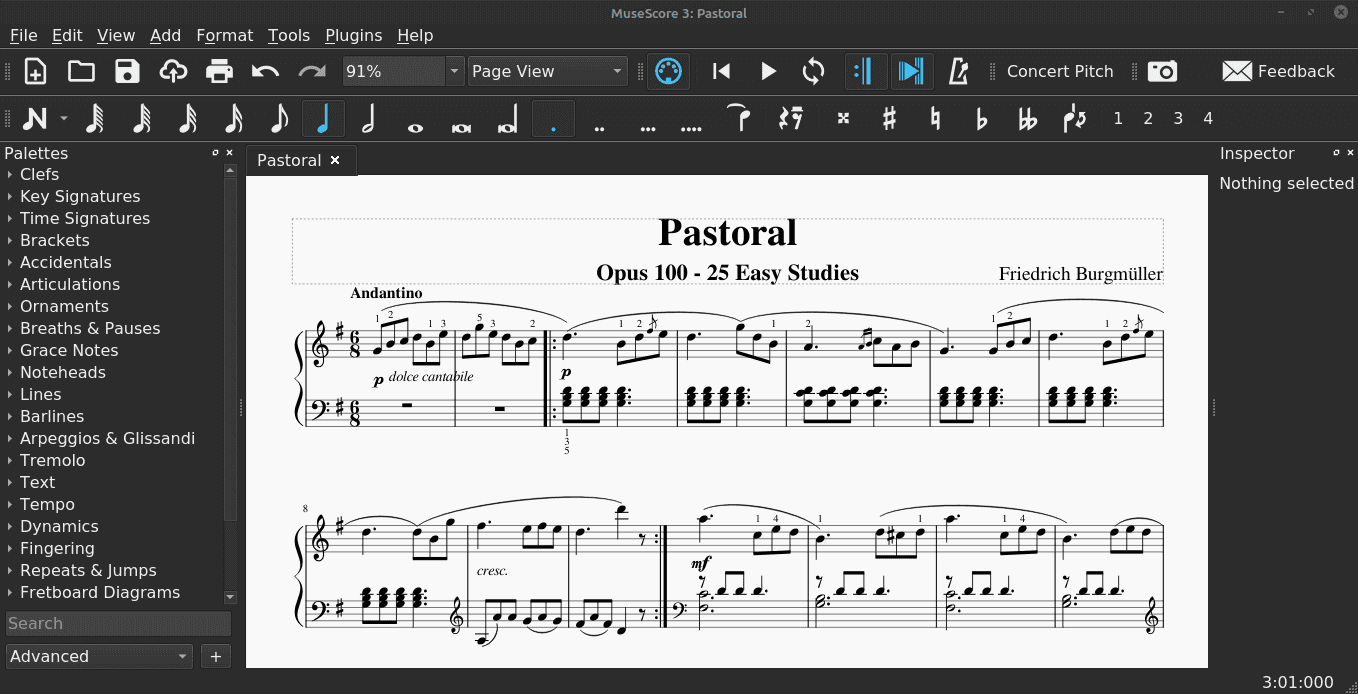The width and height of the screenshot is (1358, 694).
Task: Toggle the MIDI input button
Action: tap(667, 71)
